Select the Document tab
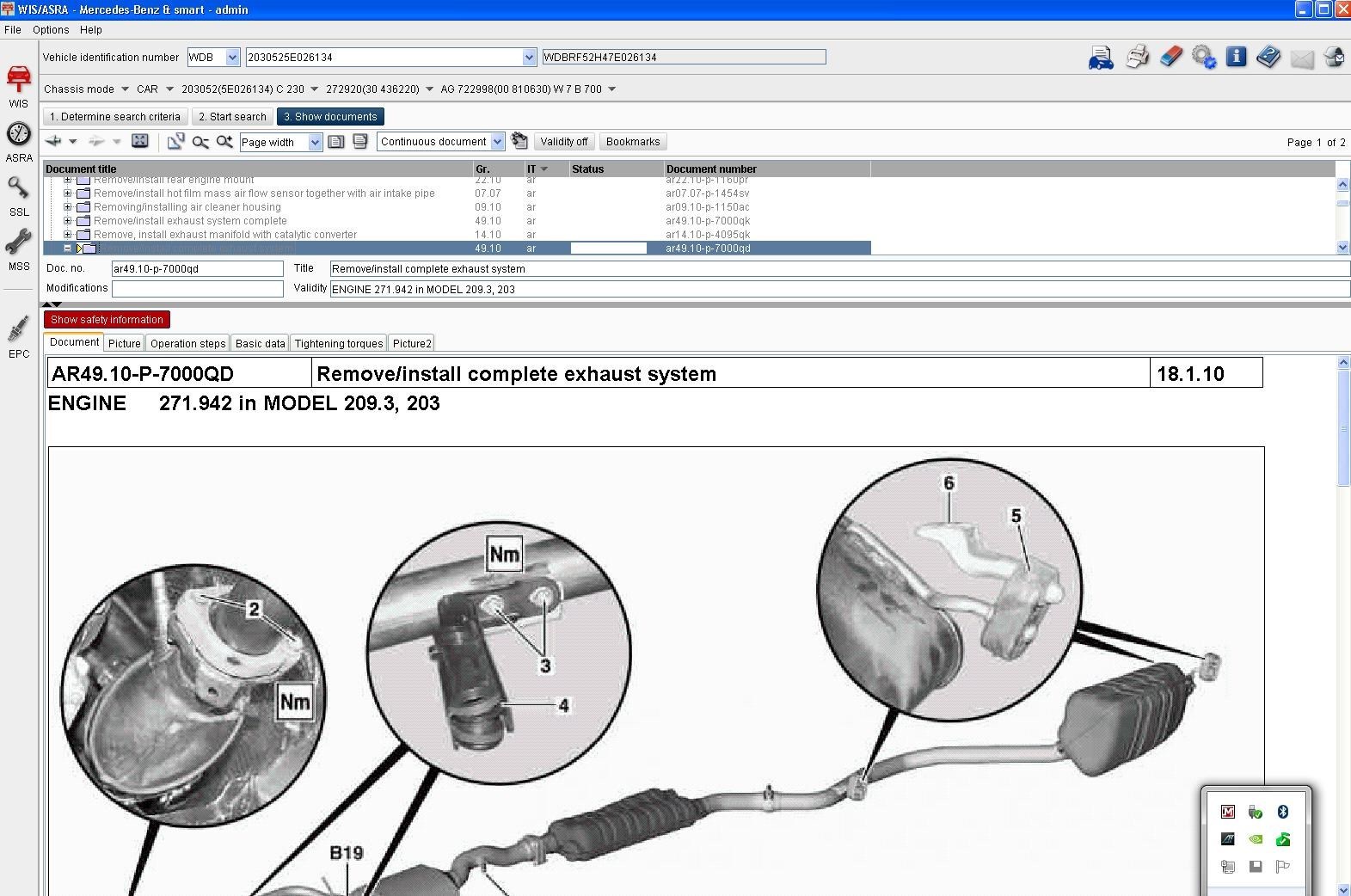Image resolution: width=1351 pixels, height=896 pixels. [74, 342]
